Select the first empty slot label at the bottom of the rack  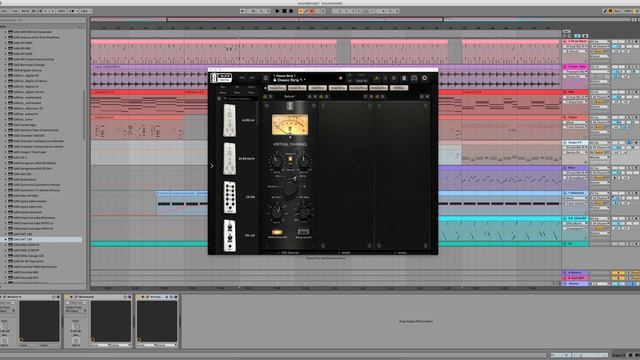(346, 253)
